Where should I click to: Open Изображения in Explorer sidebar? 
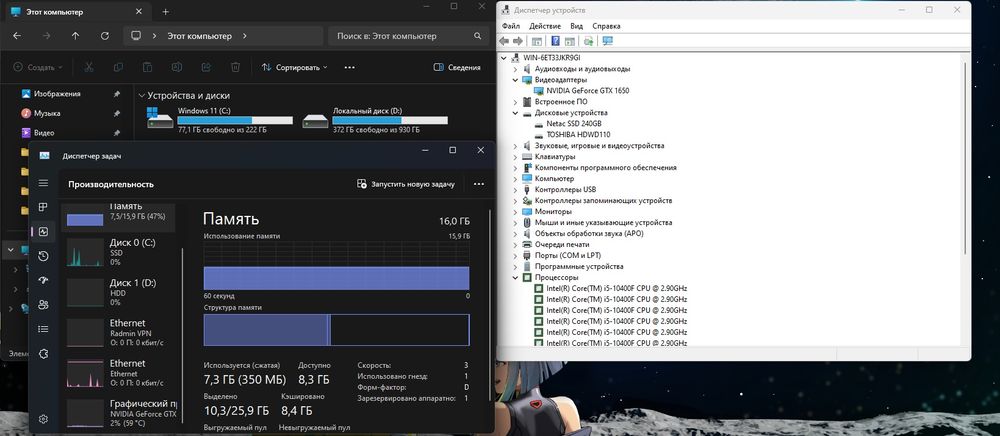pos(57,94)
